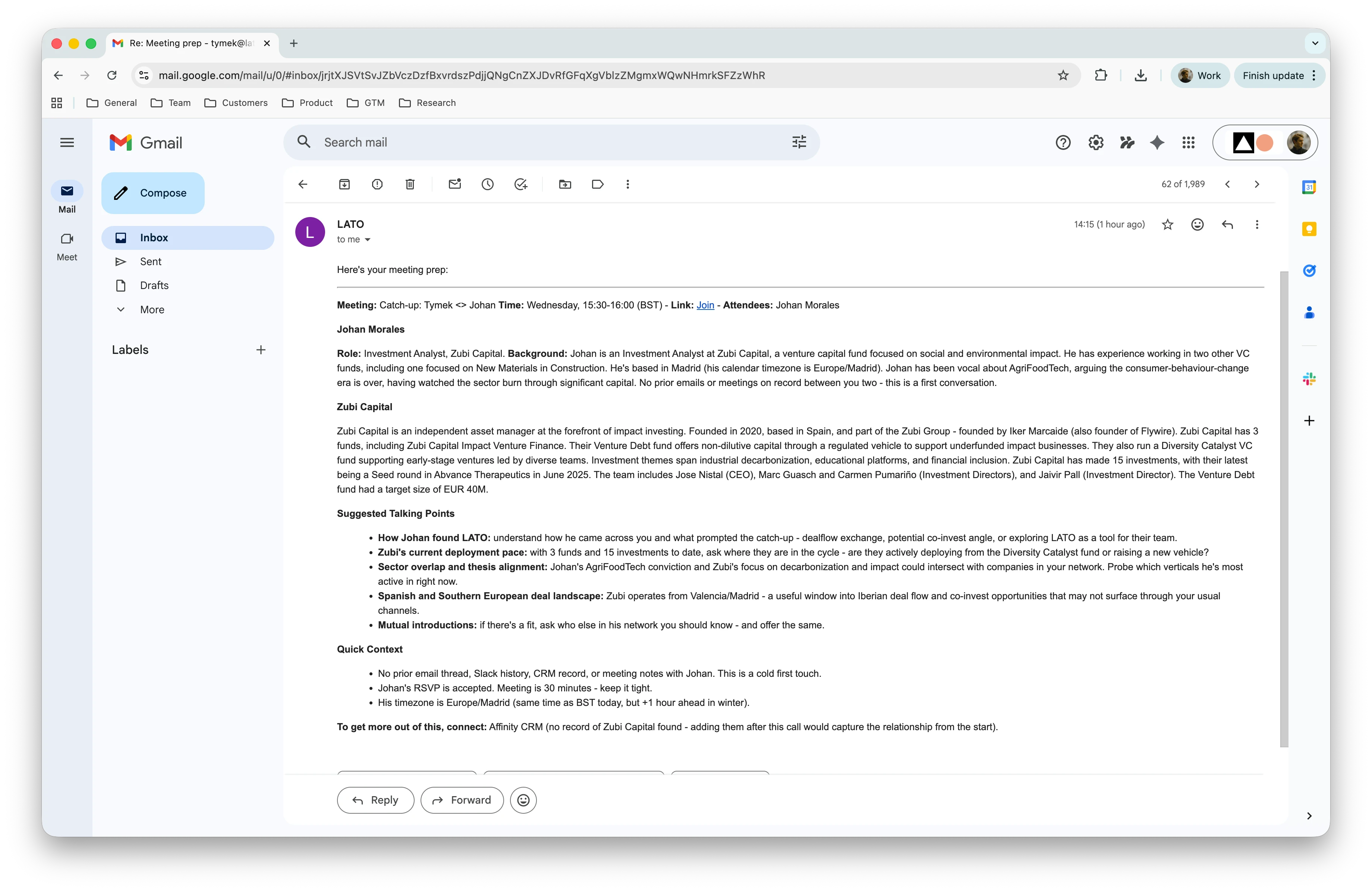Bookmark this page with the star
Screen dimensions: 1372x892
coord(1063,76)
